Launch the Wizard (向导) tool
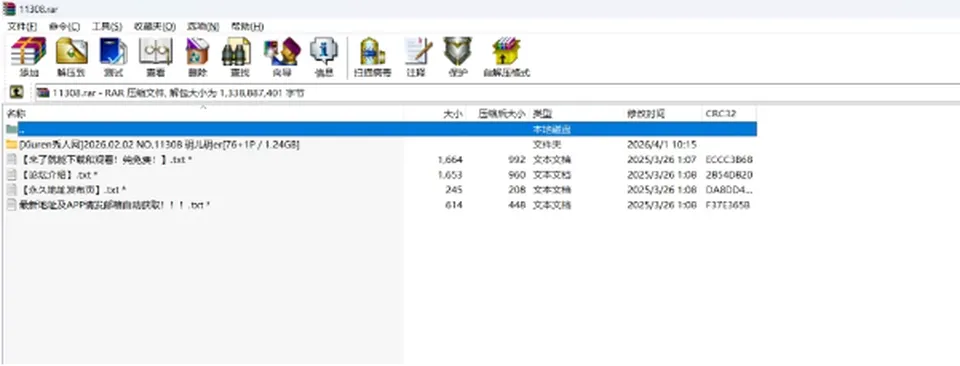Viewport: 960px width, 366px height. tap(282, 56)
